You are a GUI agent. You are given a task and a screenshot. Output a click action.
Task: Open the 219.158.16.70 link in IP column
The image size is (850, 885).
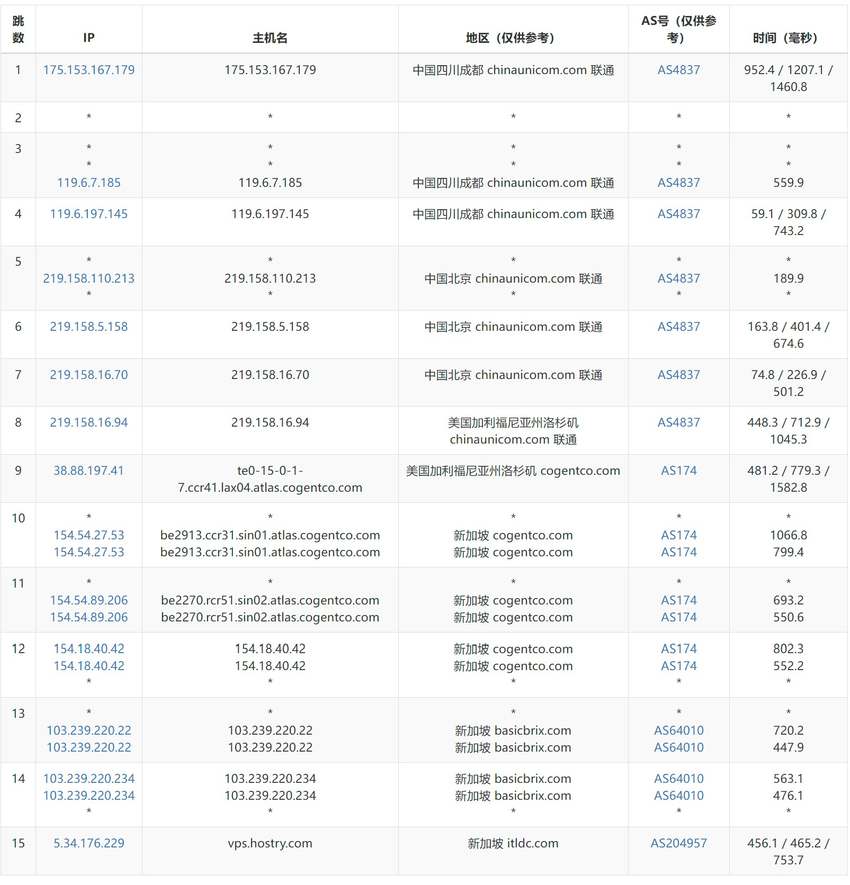click(89, 375)
